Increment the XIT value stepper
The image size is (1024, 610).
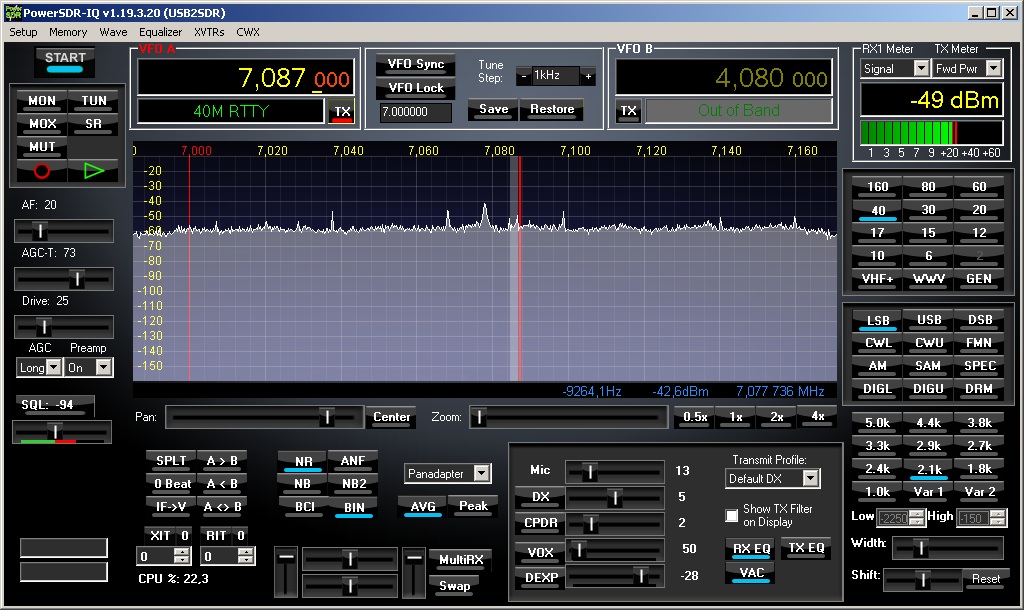click(x=181, y=552)
